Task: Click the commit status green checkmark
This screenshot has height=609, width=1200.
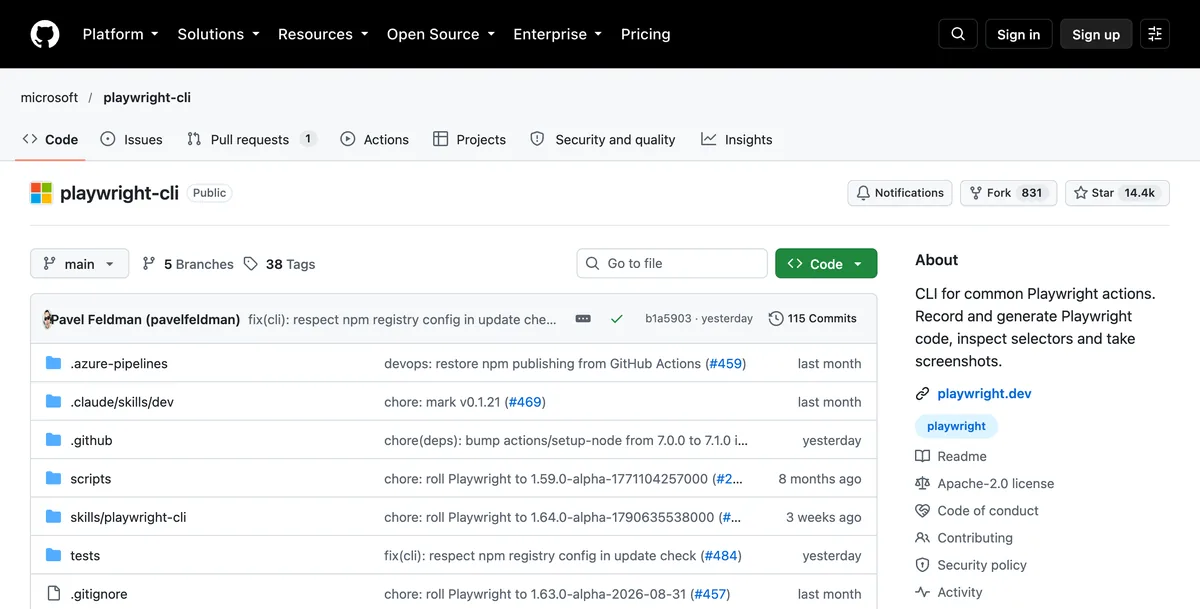Action: 616,319
